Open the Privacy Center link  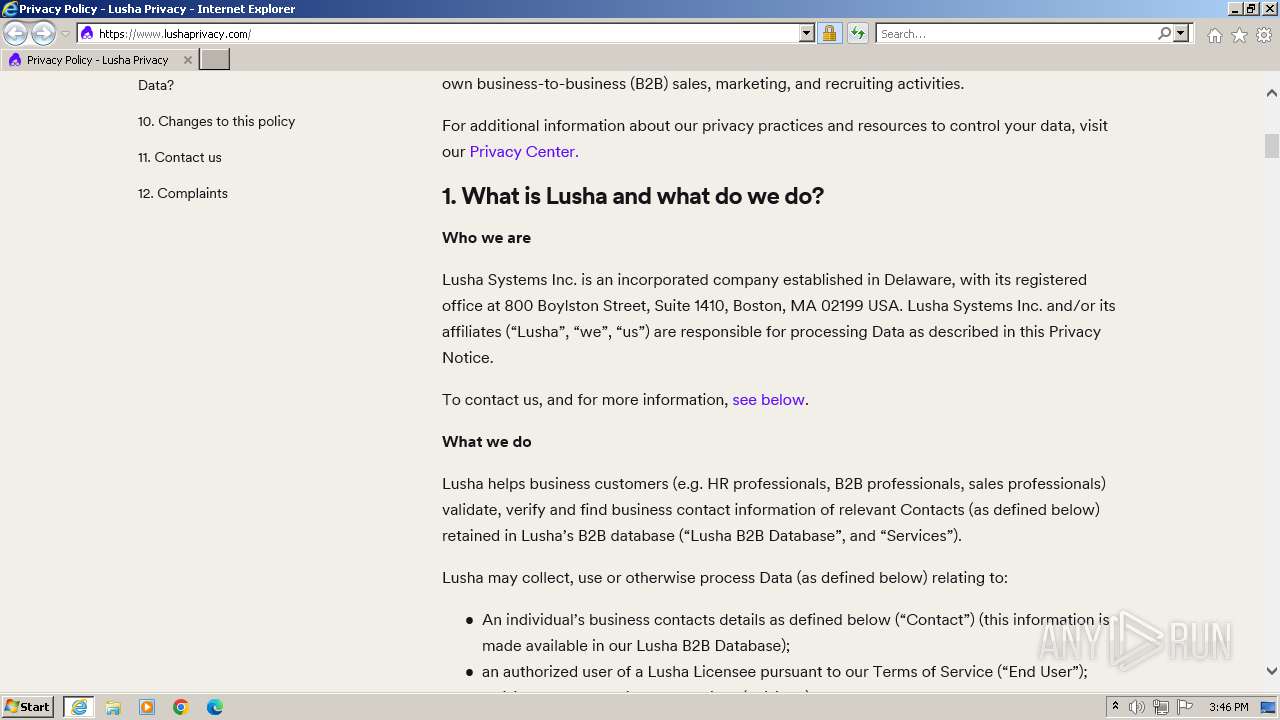click(x=524, y=151)
